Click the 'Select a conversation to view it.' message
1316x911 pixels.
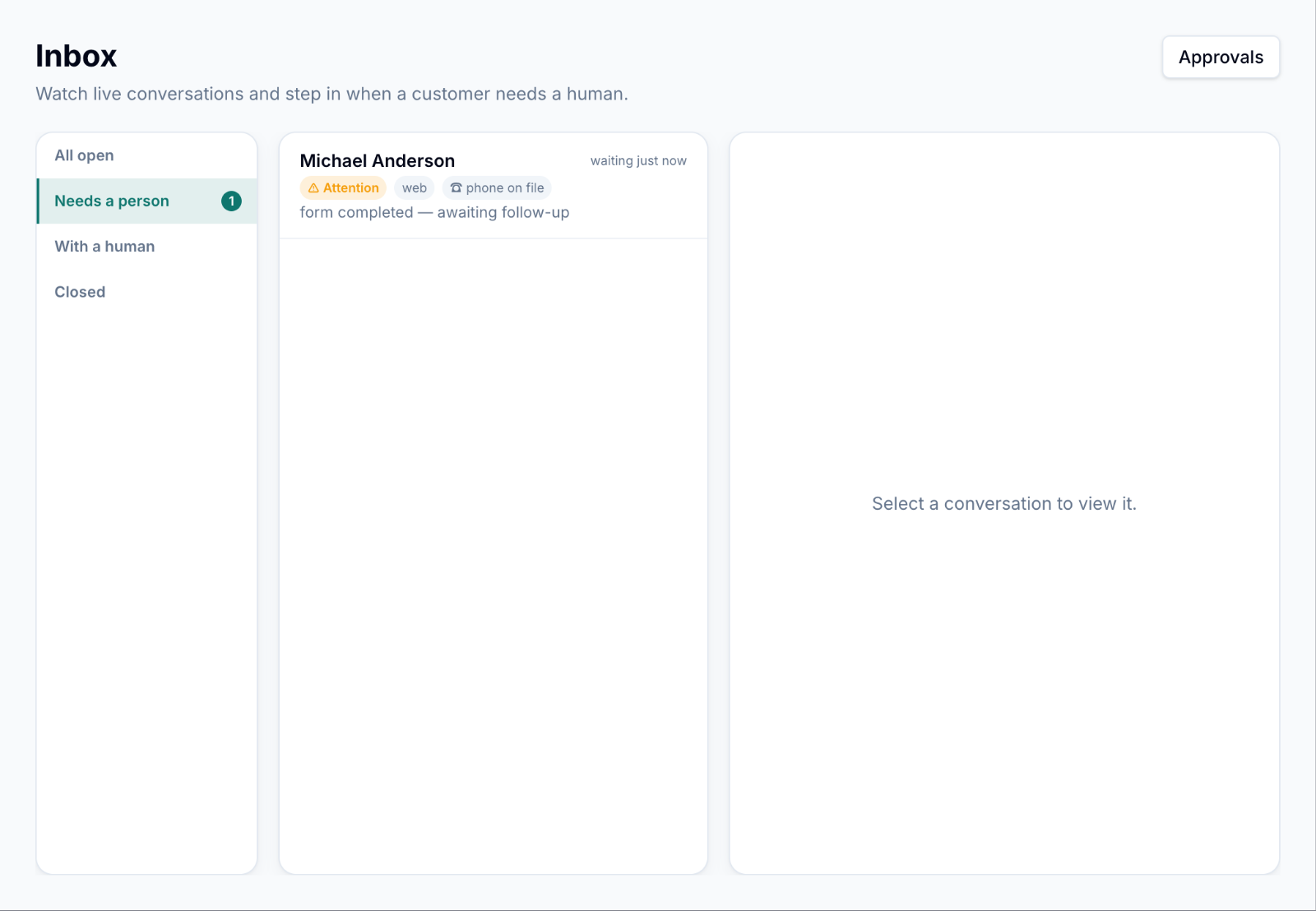tap(1004, 504)
